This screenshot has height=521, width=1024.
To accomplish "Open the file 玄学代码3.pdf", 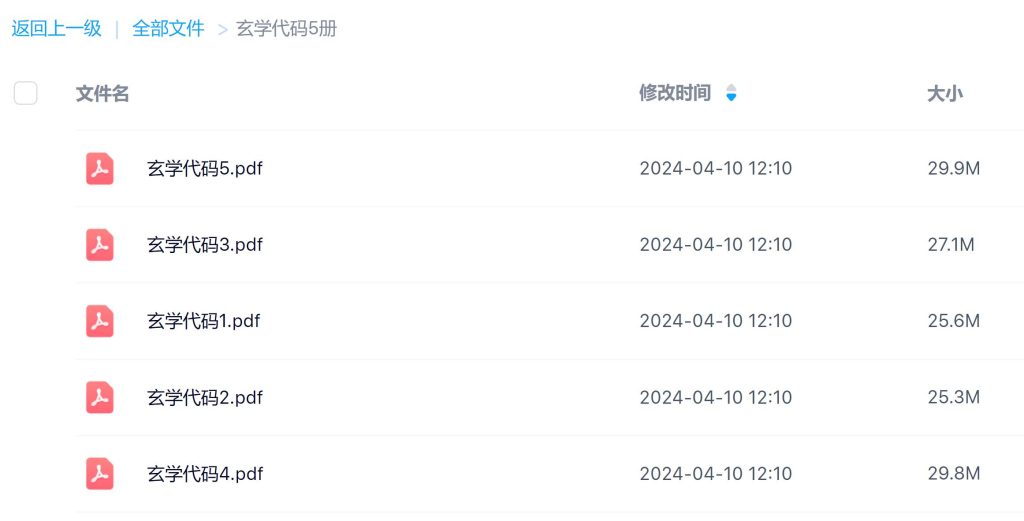I will [x=205, y=244].
